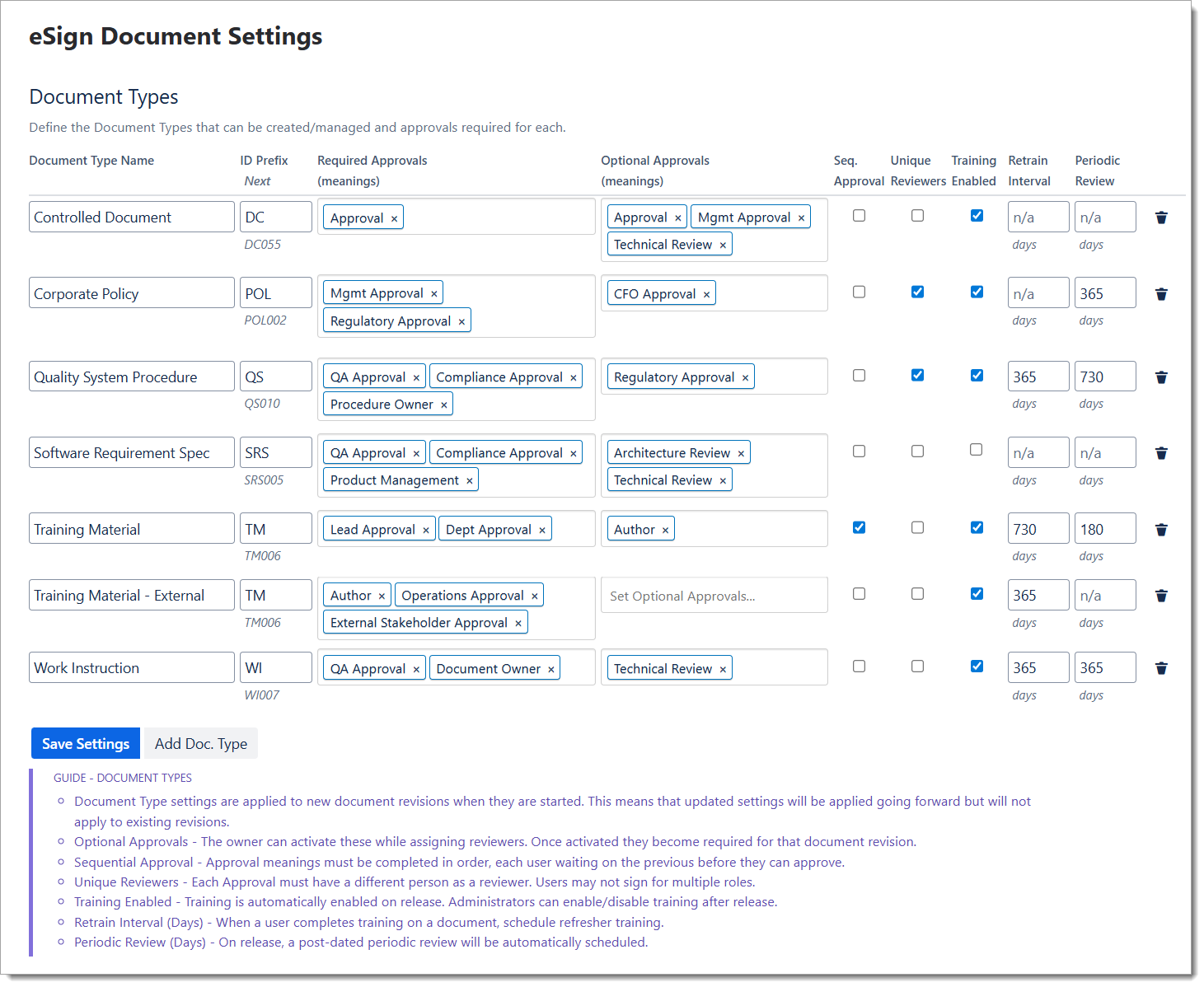1204x987 pixels.
Task: Enable Training for Software Requirement Spec
Action: (x=976, y=450)
